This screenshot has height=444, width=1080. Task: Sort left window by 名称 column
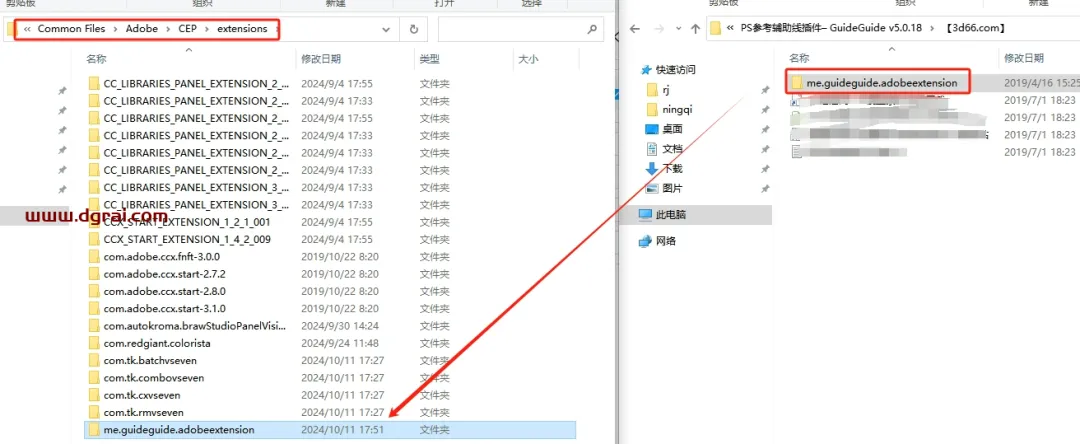click(96, 60)
